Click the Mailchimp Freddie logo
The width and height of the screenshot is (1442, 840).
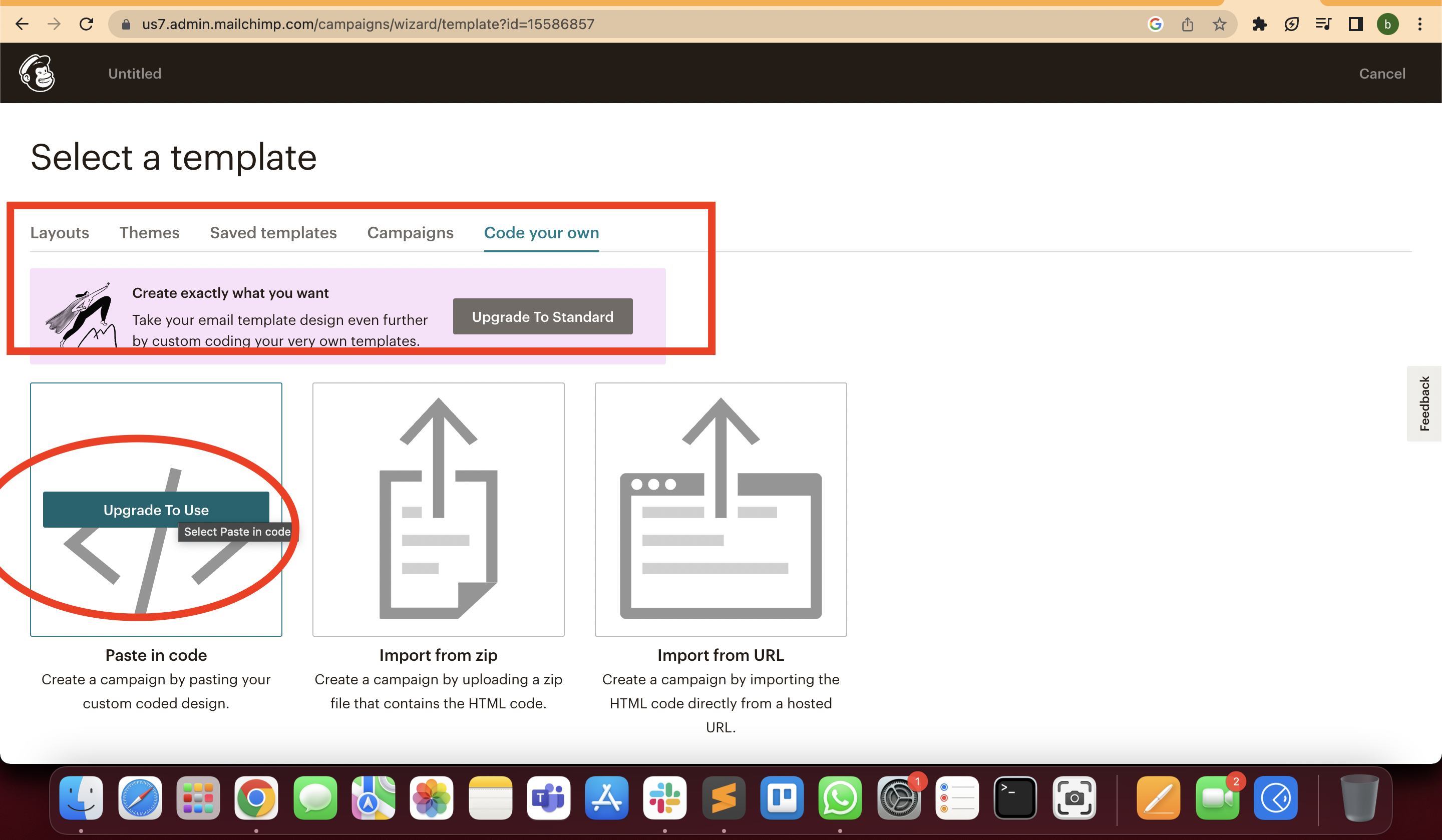point(37,73)
